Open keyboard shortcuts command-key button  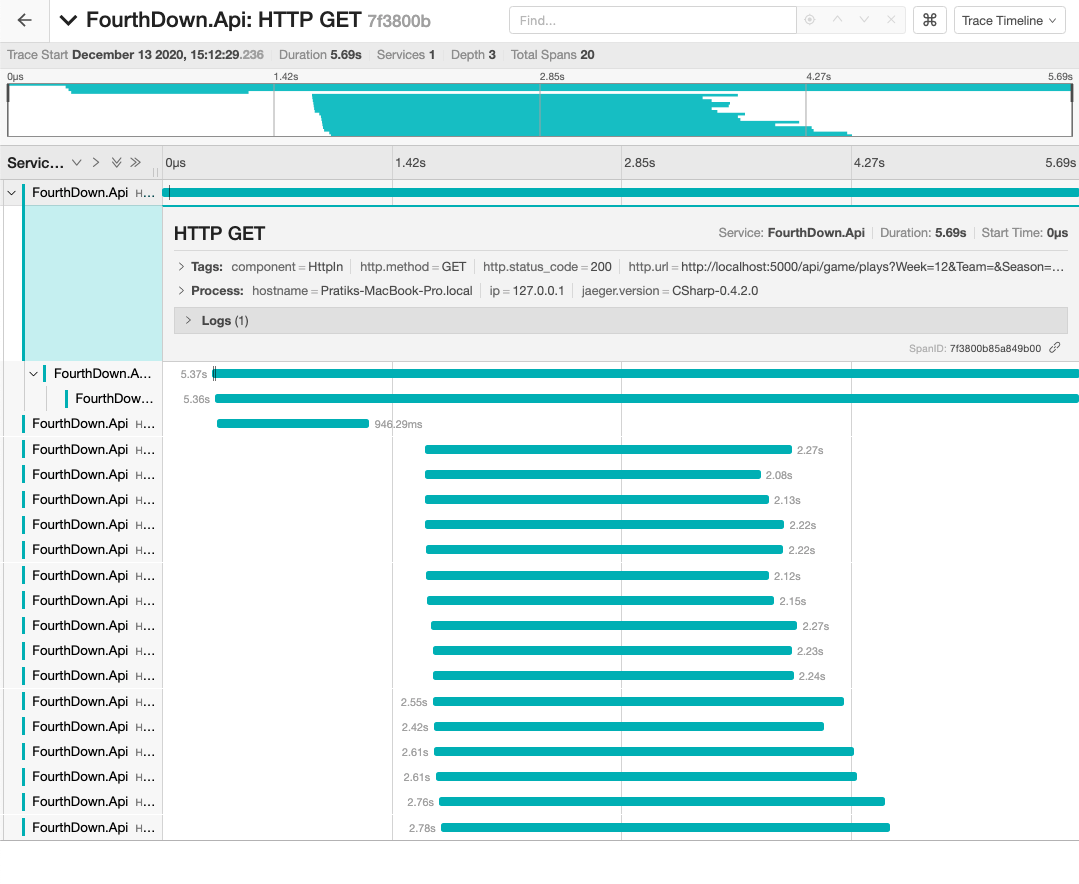pos(930,21)
